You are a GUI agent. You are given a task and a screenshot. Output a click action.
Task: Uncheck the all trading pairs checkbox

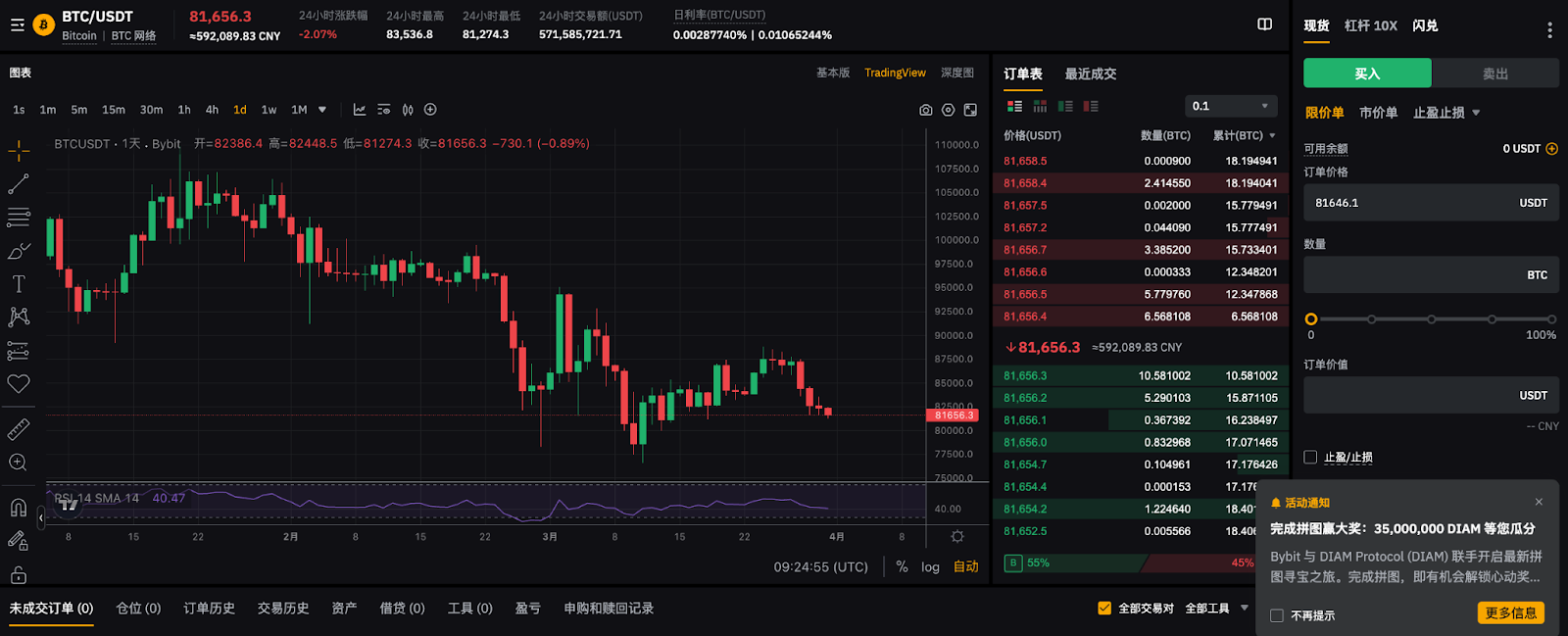point(1104,608)
